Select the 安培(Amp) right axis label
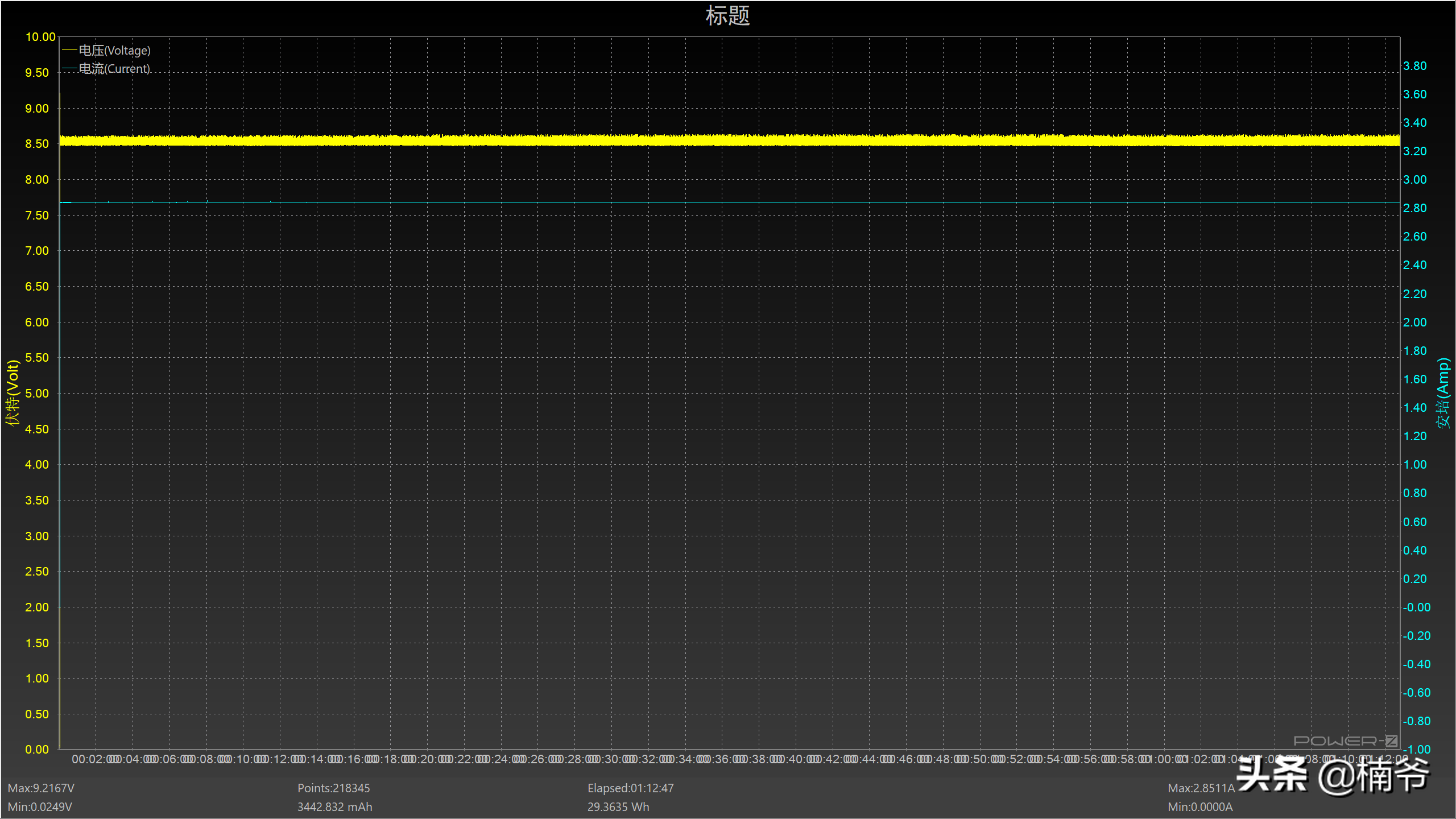Screen dimensions: 1456x819 coord(1443,392)
